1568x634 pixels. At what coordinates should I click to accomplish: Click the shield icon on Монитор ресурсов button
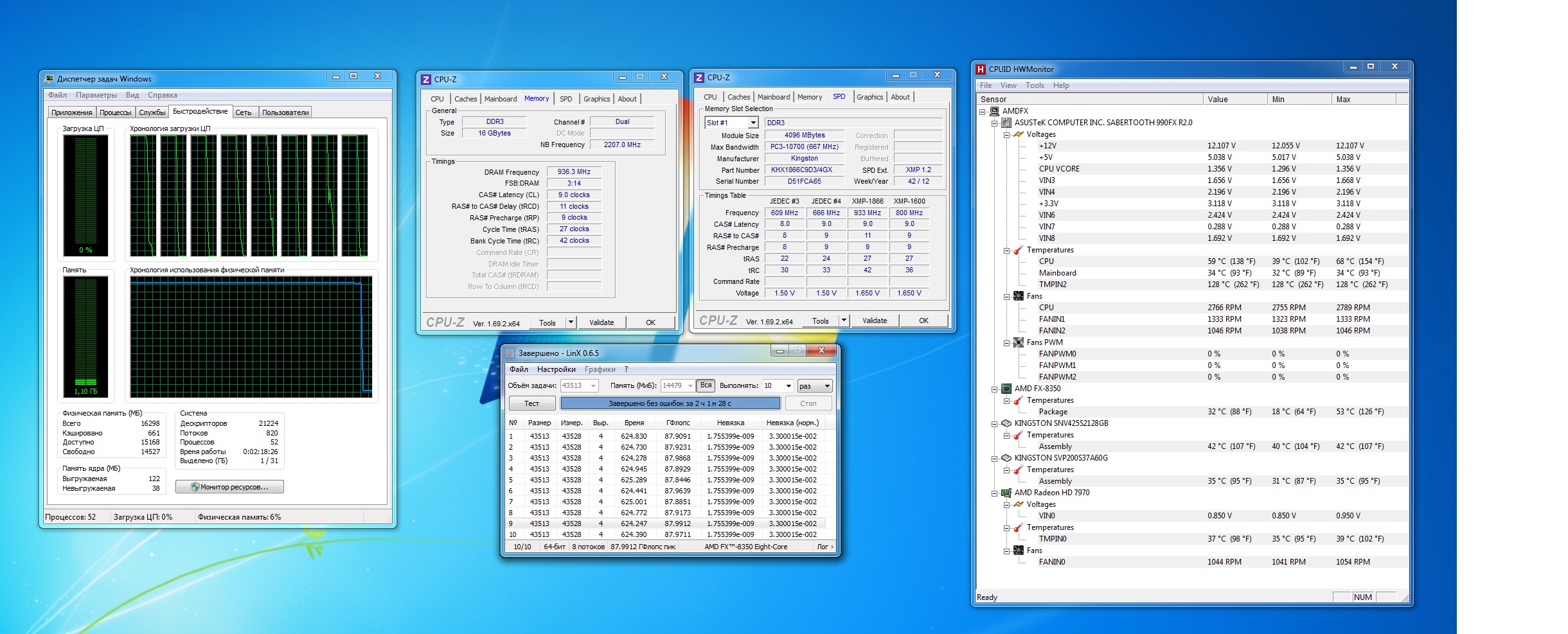(x=195, y=487)
